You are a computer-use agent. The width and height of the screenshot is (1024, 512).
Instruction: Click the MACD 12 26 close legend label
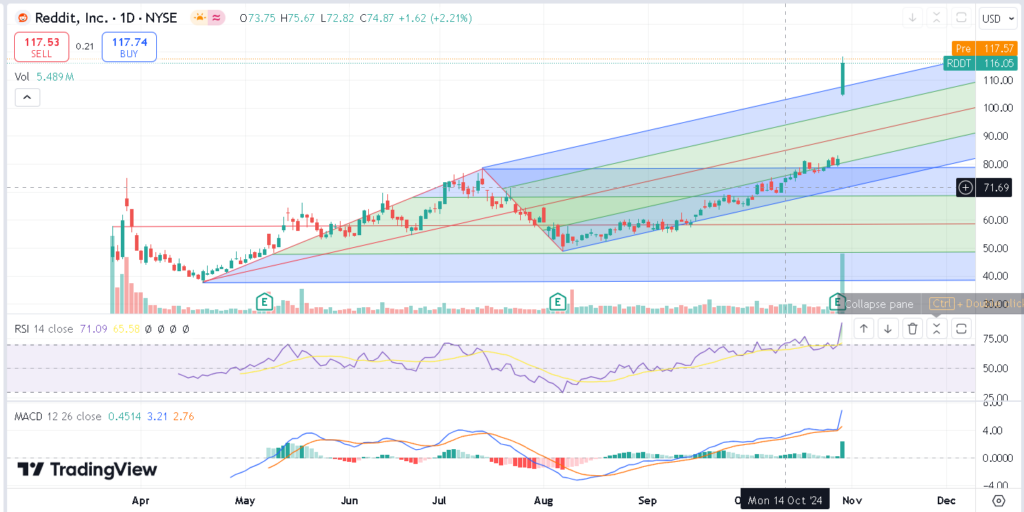pyautogui.click(x=58, y=416)
